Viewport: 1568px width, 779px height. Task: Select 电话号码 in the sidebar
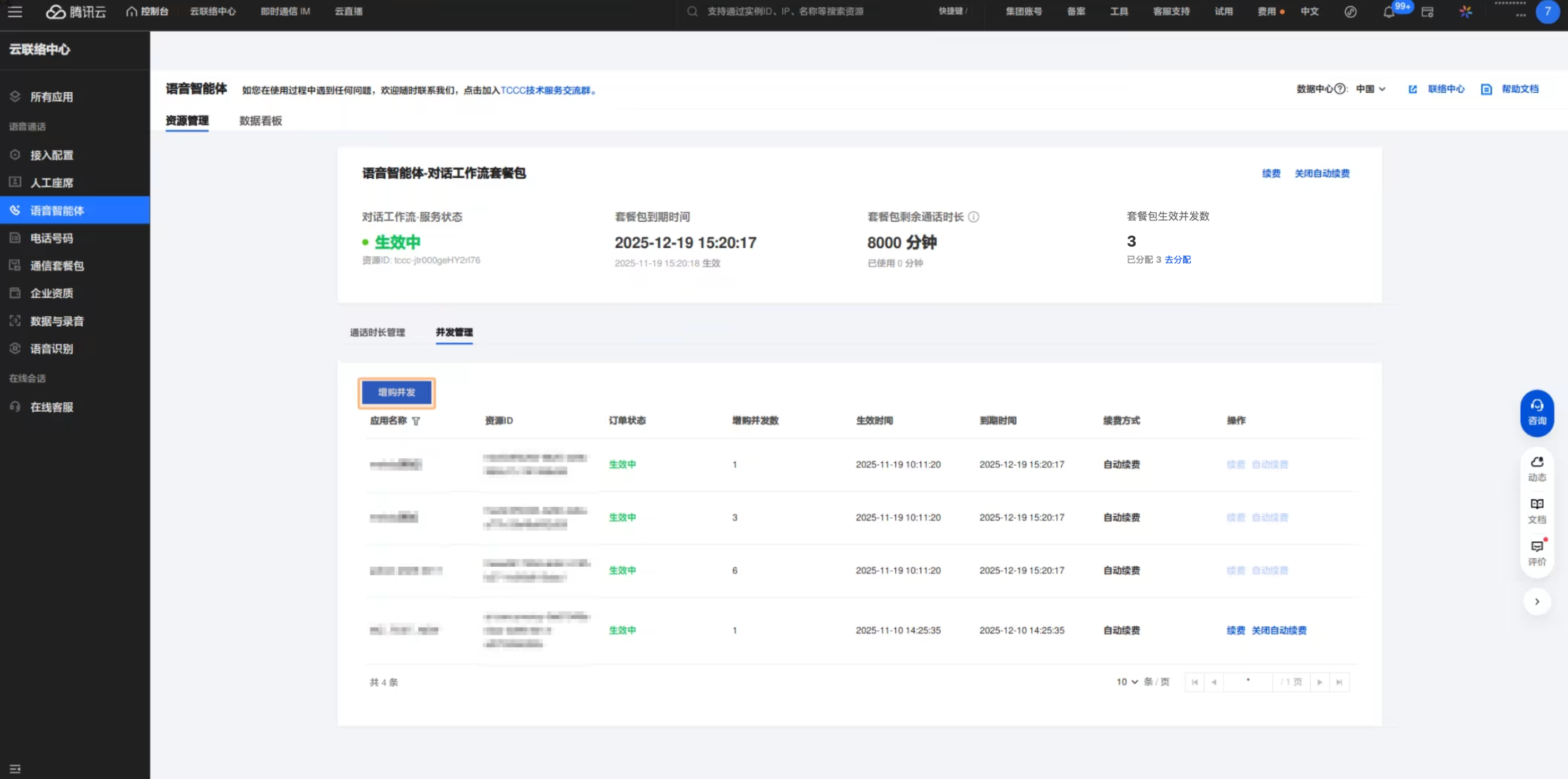[x=52, y=238]
